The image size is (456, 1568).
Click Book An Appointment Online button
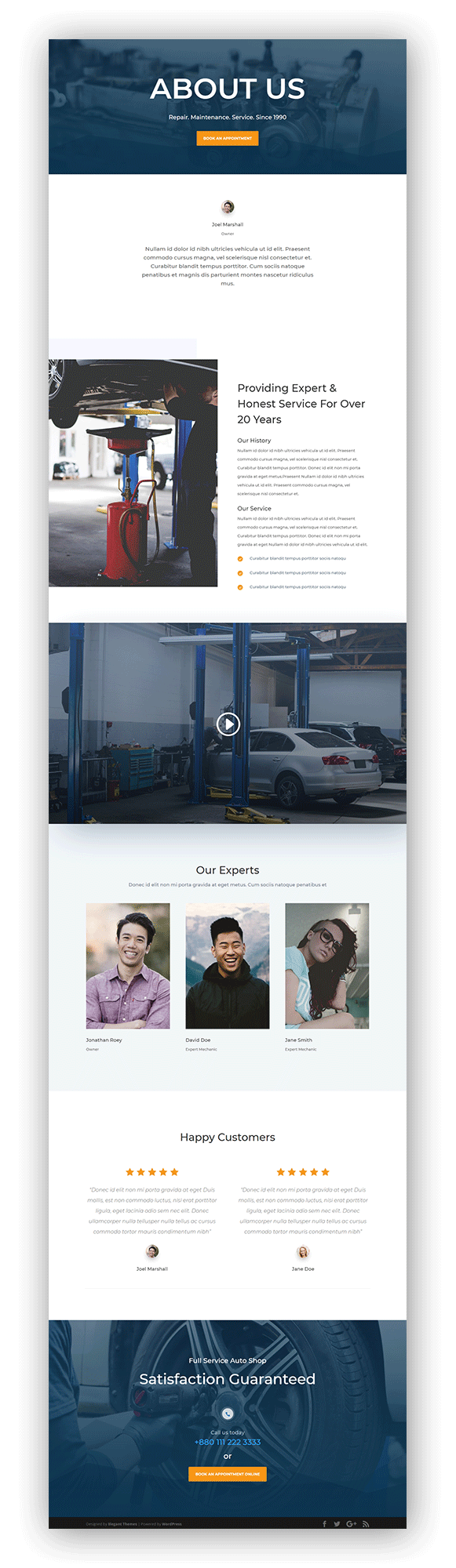pos(228,1474)
